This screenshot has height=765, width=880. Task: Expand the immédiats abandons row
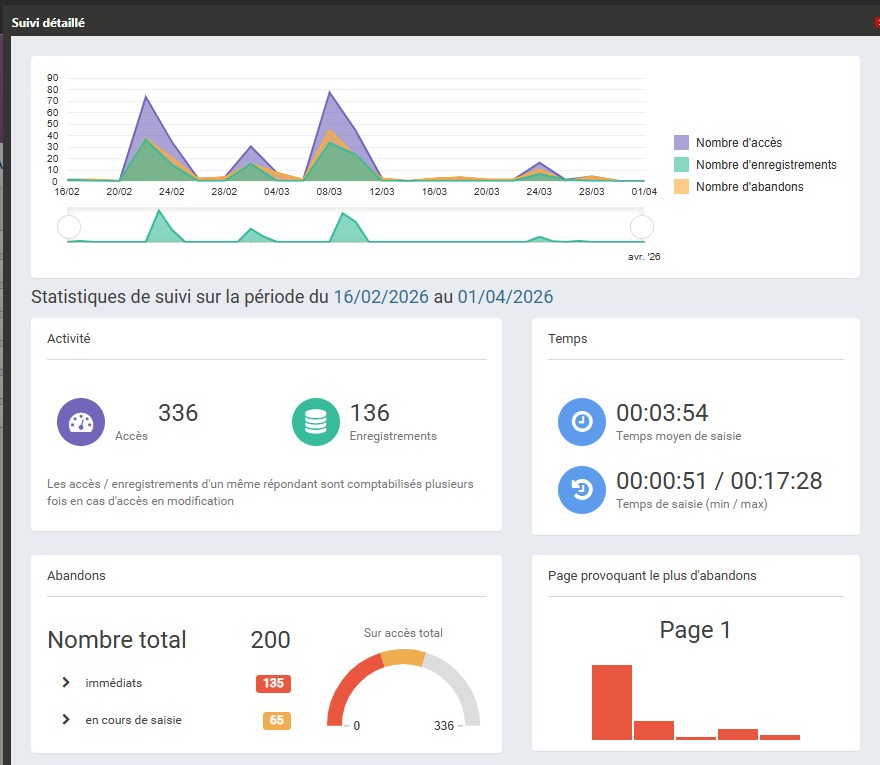66,683
